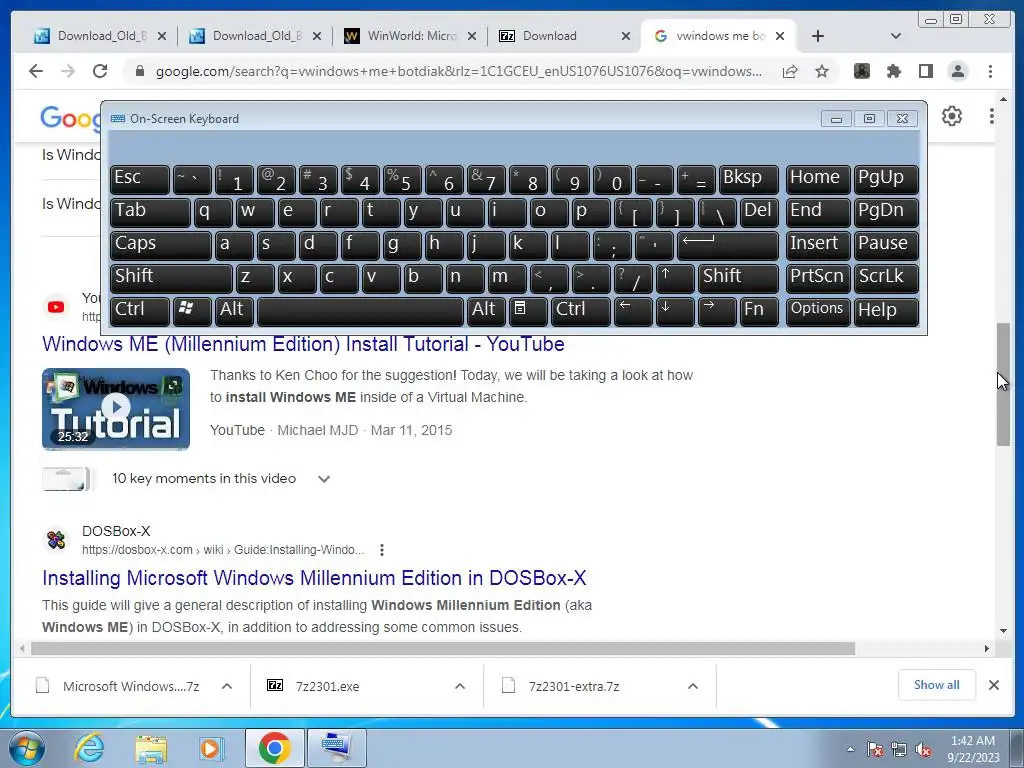The image size is (1024, 768).
Task: Tap the Del key on On-Screen Keyboard
Action: pyautogui.click(x=759, y=212)
